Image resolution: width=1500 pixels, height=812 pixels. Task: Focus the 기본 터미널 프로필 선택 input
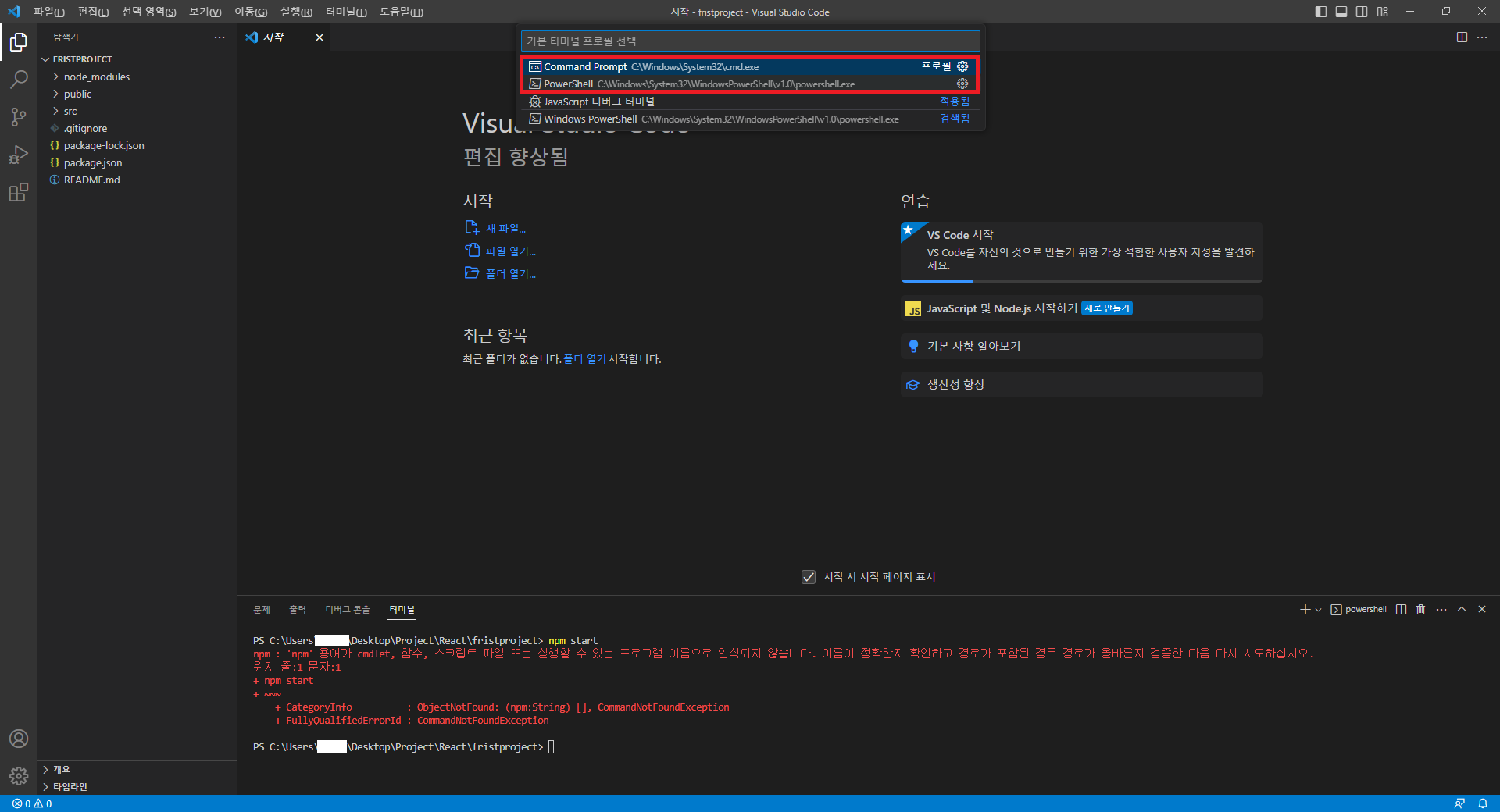(x=749, y=41)
